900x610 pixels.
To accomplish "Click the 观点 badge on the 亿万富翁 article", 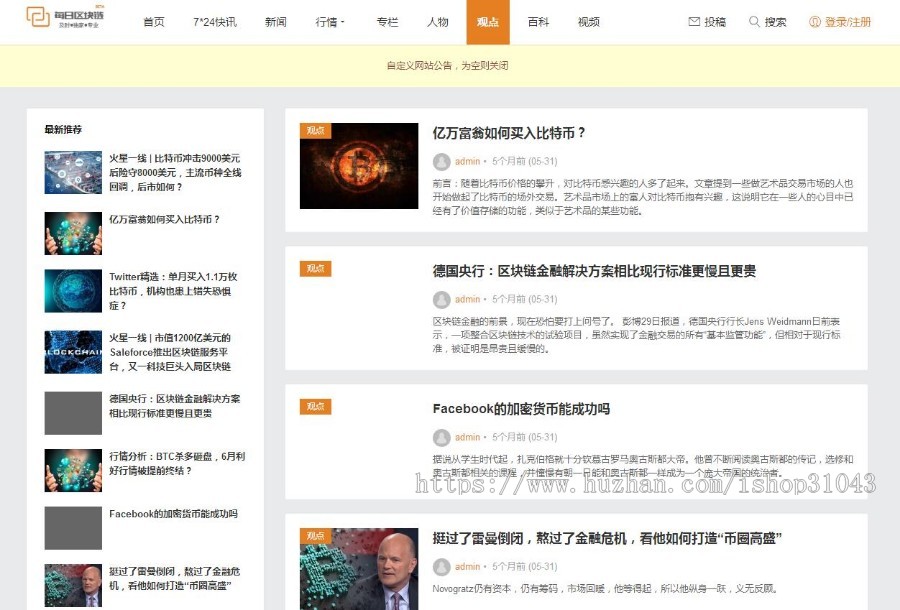I will [x=316, y=130].
